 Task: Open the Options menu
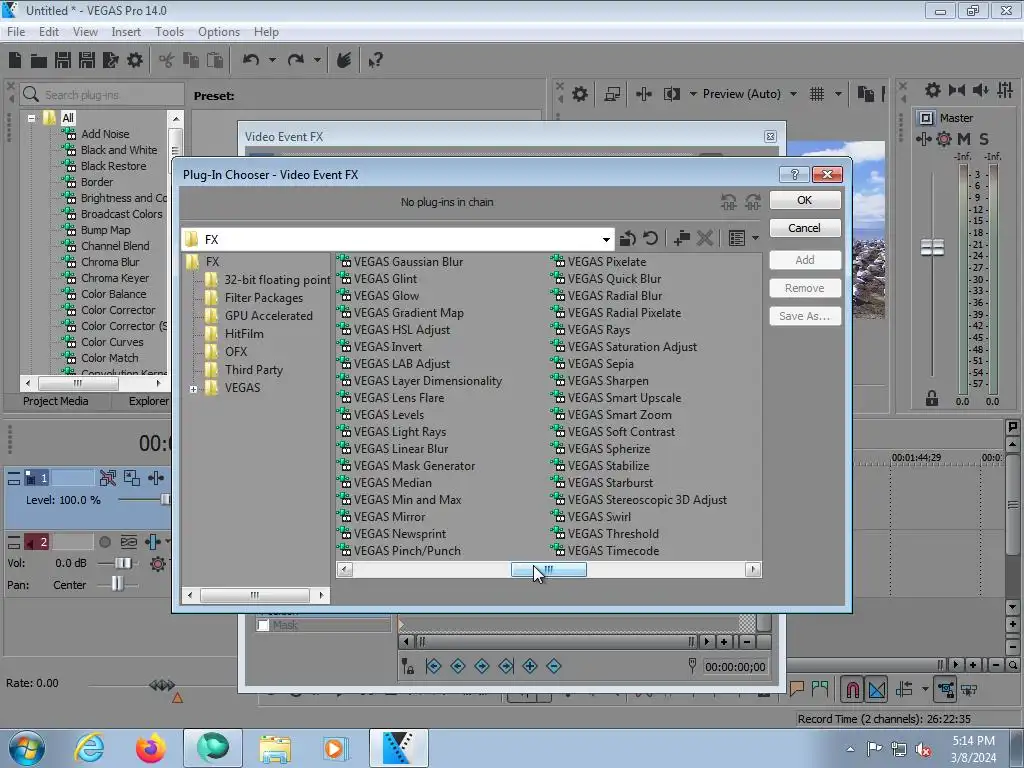pyautogui.click(x=219, y=31)
